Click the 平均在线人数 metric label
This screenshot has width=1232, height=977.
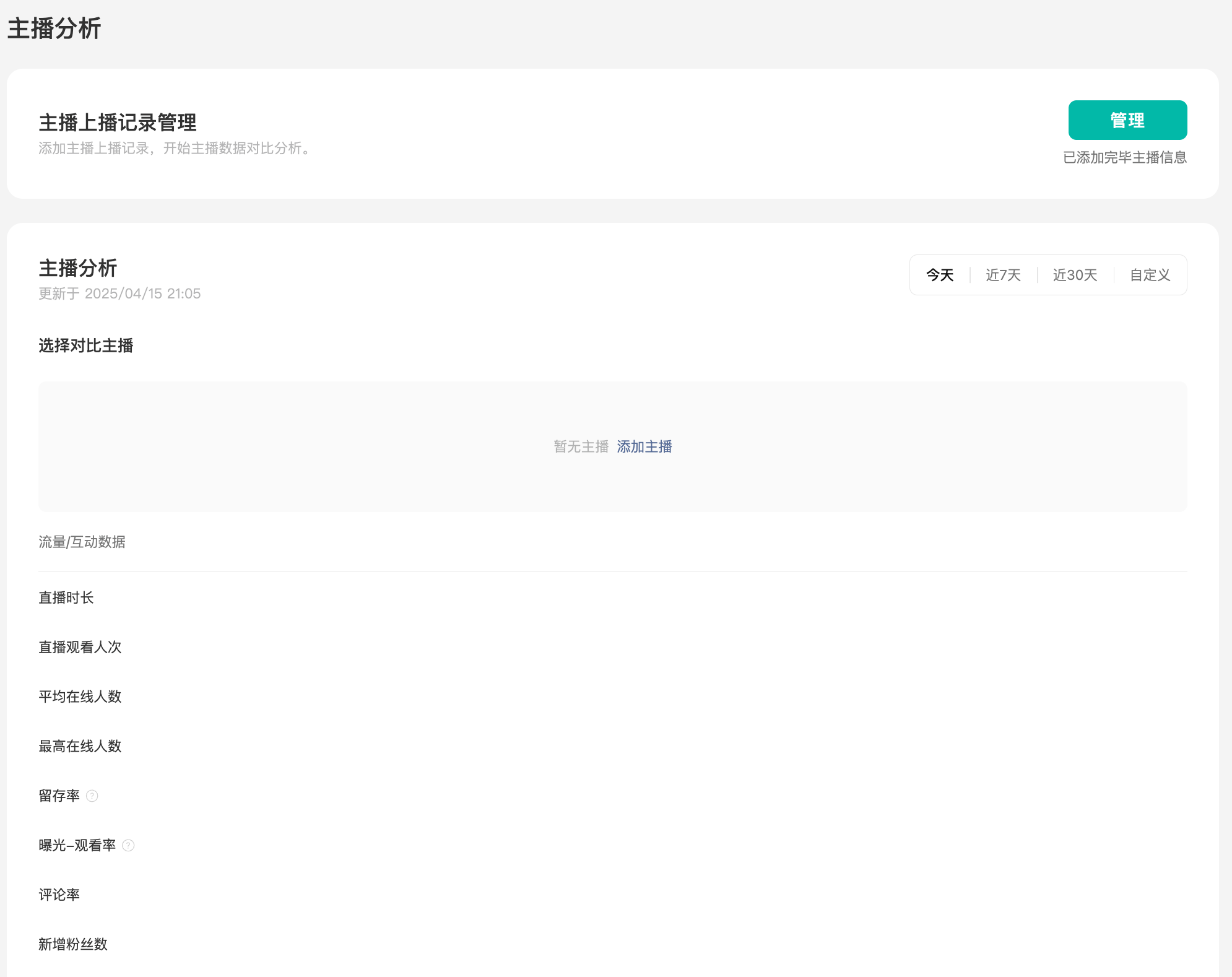click(80, 697)
